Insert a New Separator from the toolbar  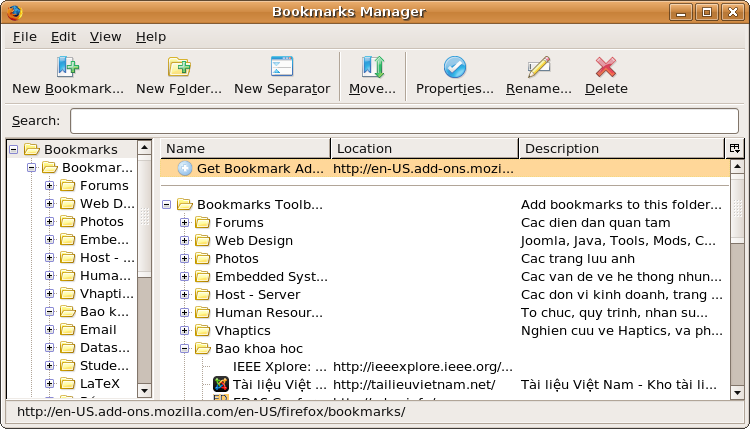click(282, 67)
